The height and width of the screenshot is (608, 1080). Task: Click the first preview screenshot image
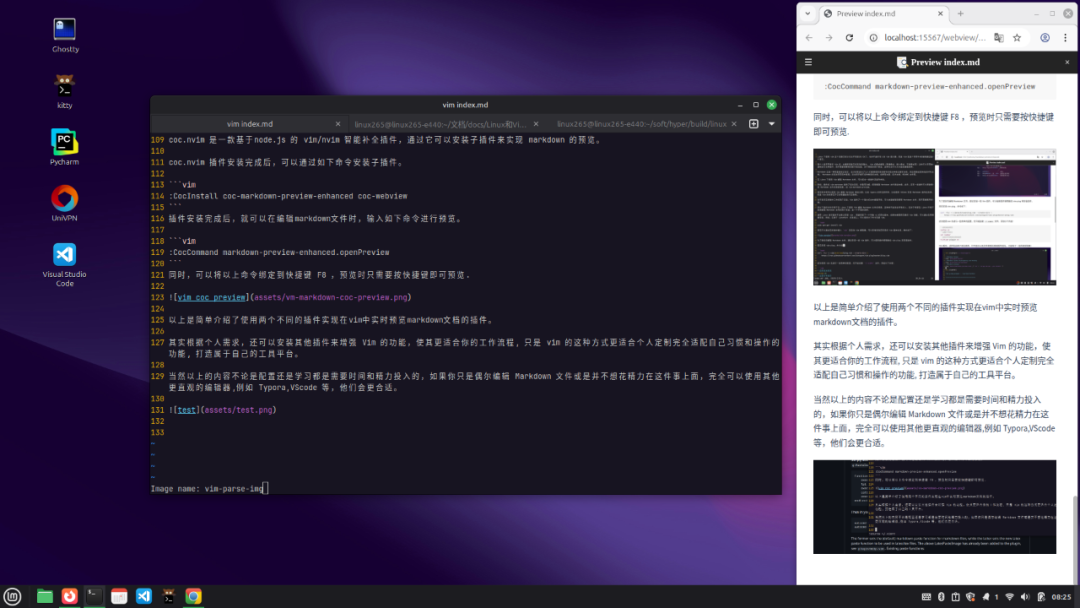935,217
